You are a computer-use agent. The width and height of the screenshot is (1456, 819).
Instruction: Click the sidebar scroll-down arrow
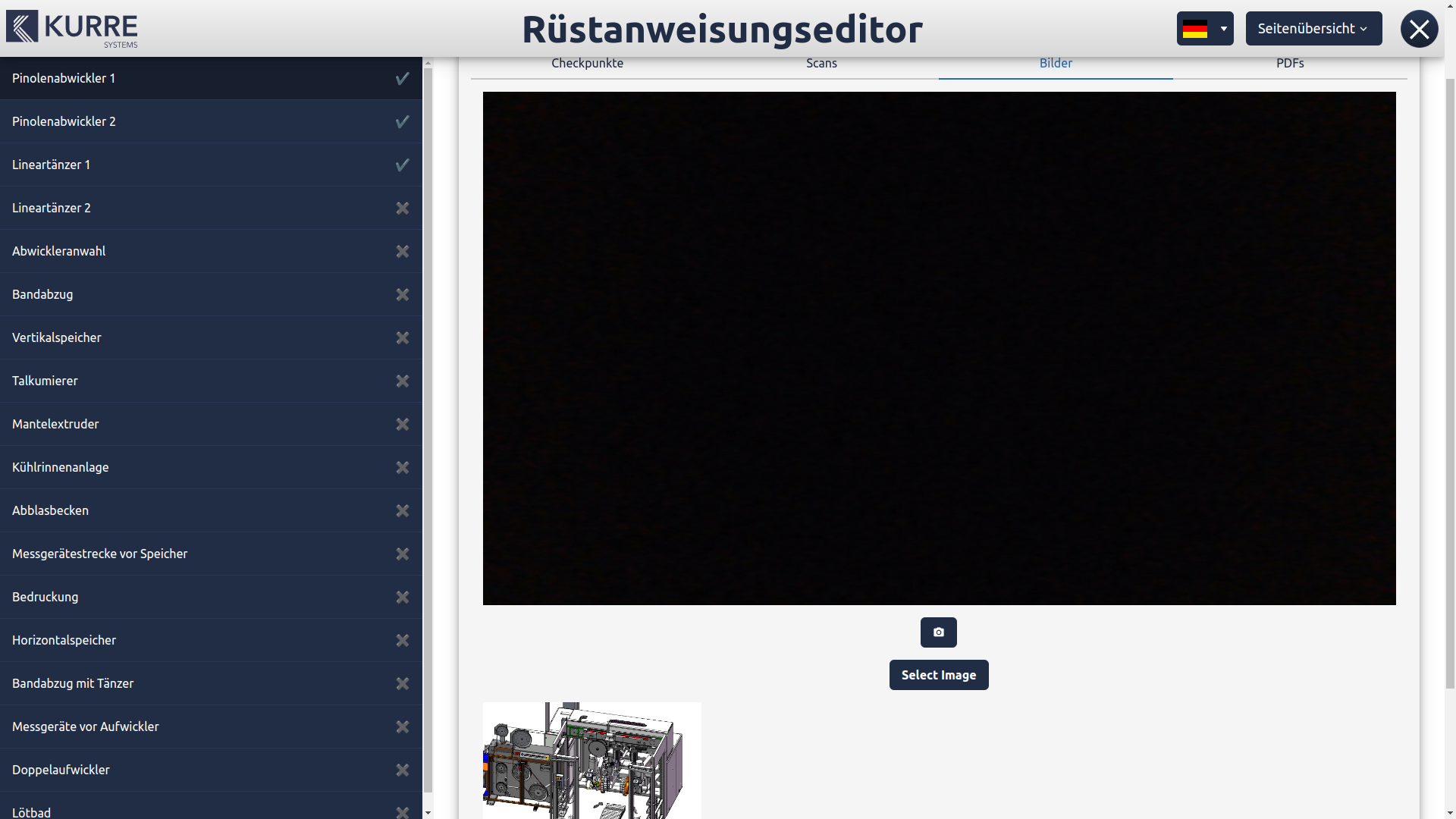point(428,812)
